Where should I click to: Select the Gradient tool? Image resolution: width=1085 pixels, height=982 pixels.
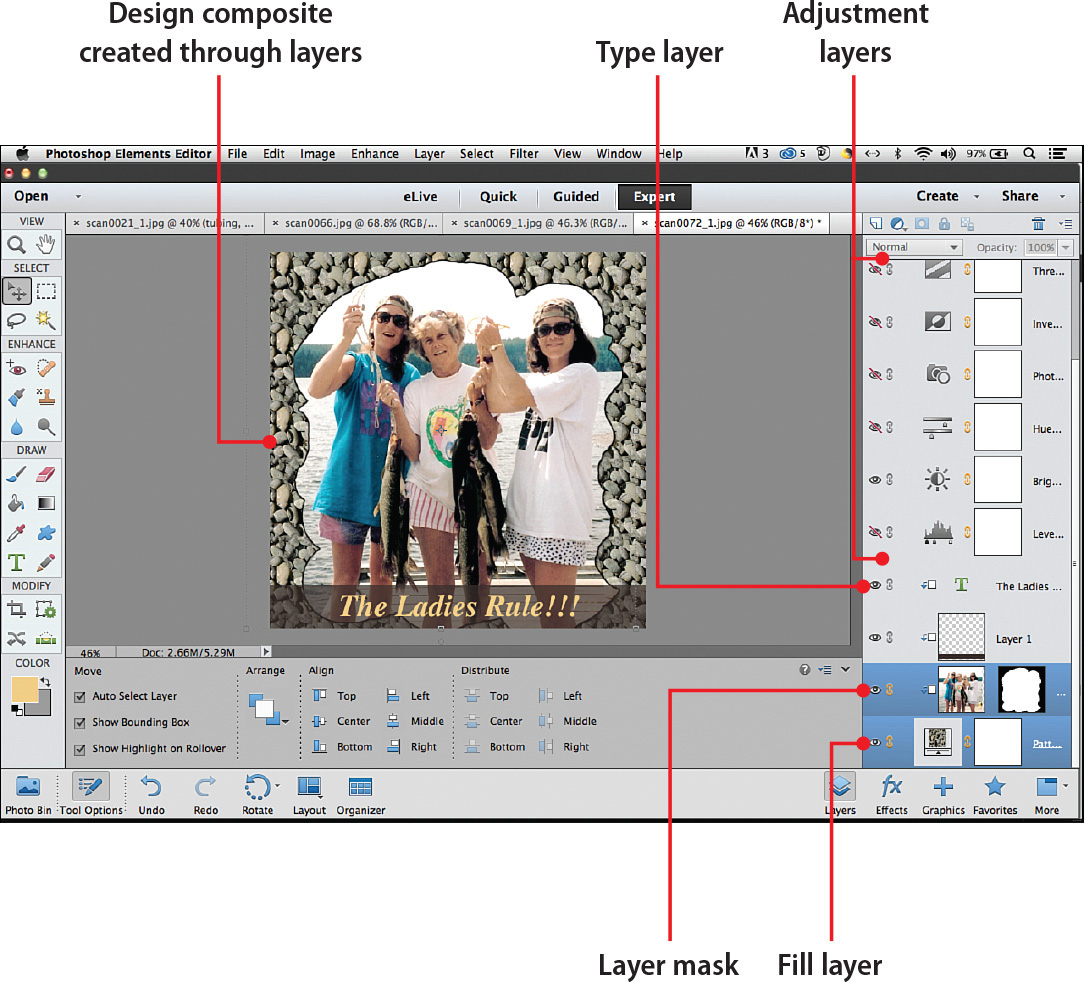coord(46,503)
